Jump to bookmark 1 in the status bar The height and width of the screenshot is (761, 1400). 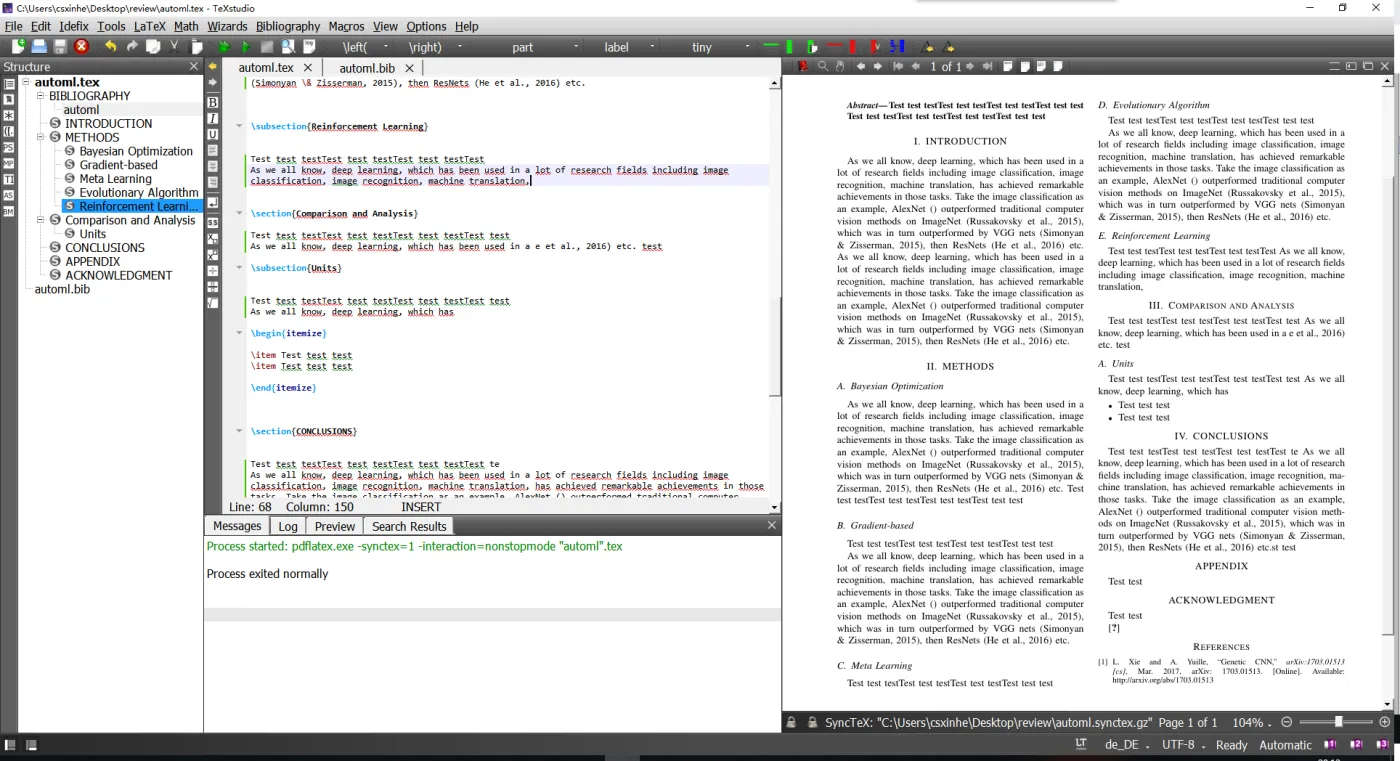pos(1331,745)
